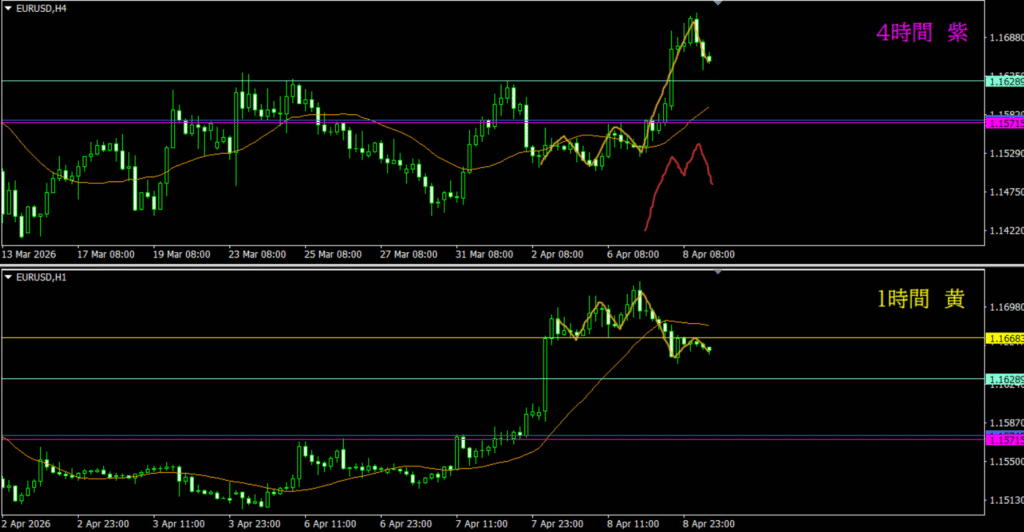This screenshot has width=1024, height=532.
Task: Click the magenta 1.15715 price tag on H1
Action: 1003,440
